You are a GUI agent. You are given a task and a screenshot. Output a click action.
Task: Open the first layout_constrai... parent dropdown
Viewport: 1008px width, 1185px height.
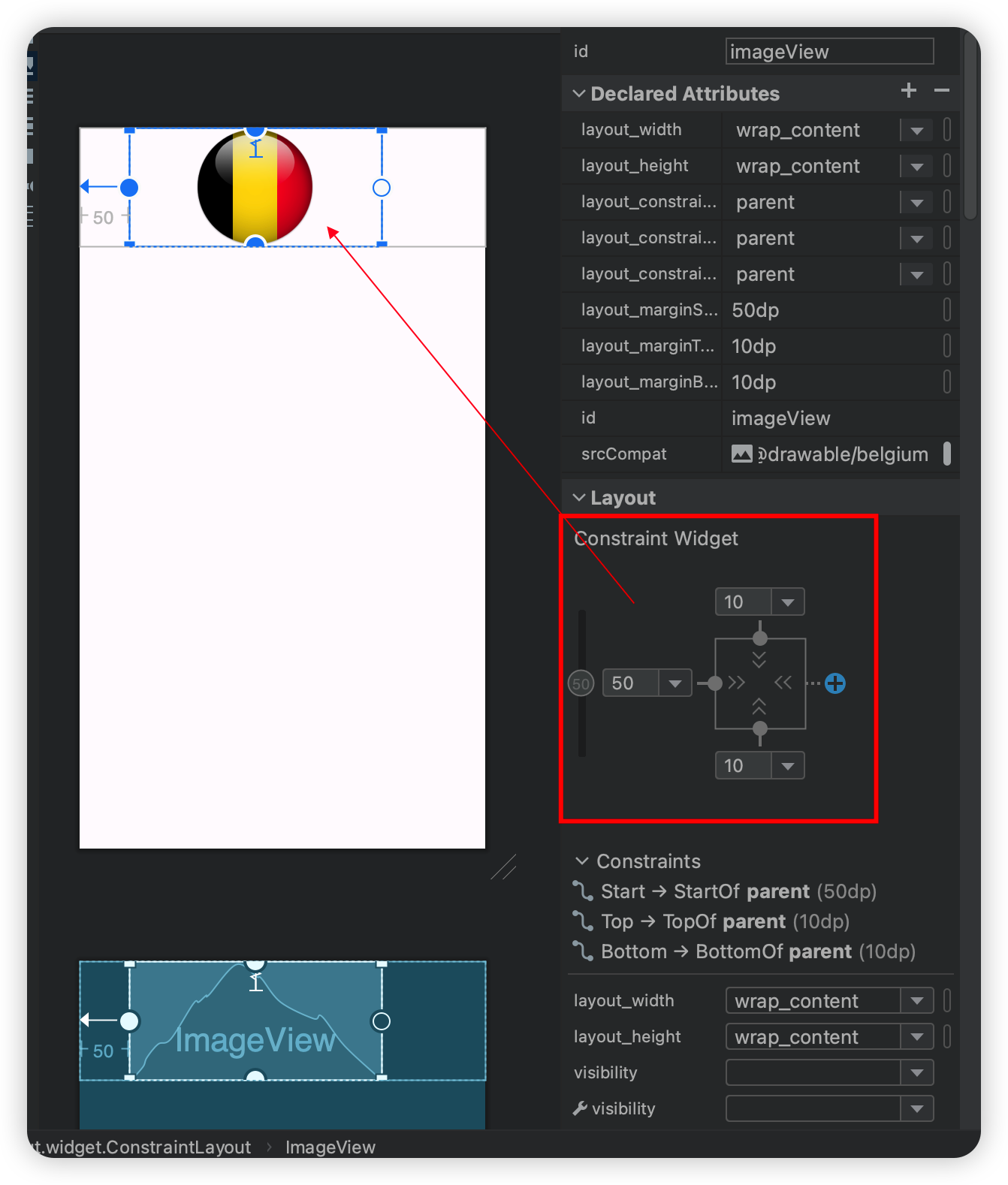point(916,202)
